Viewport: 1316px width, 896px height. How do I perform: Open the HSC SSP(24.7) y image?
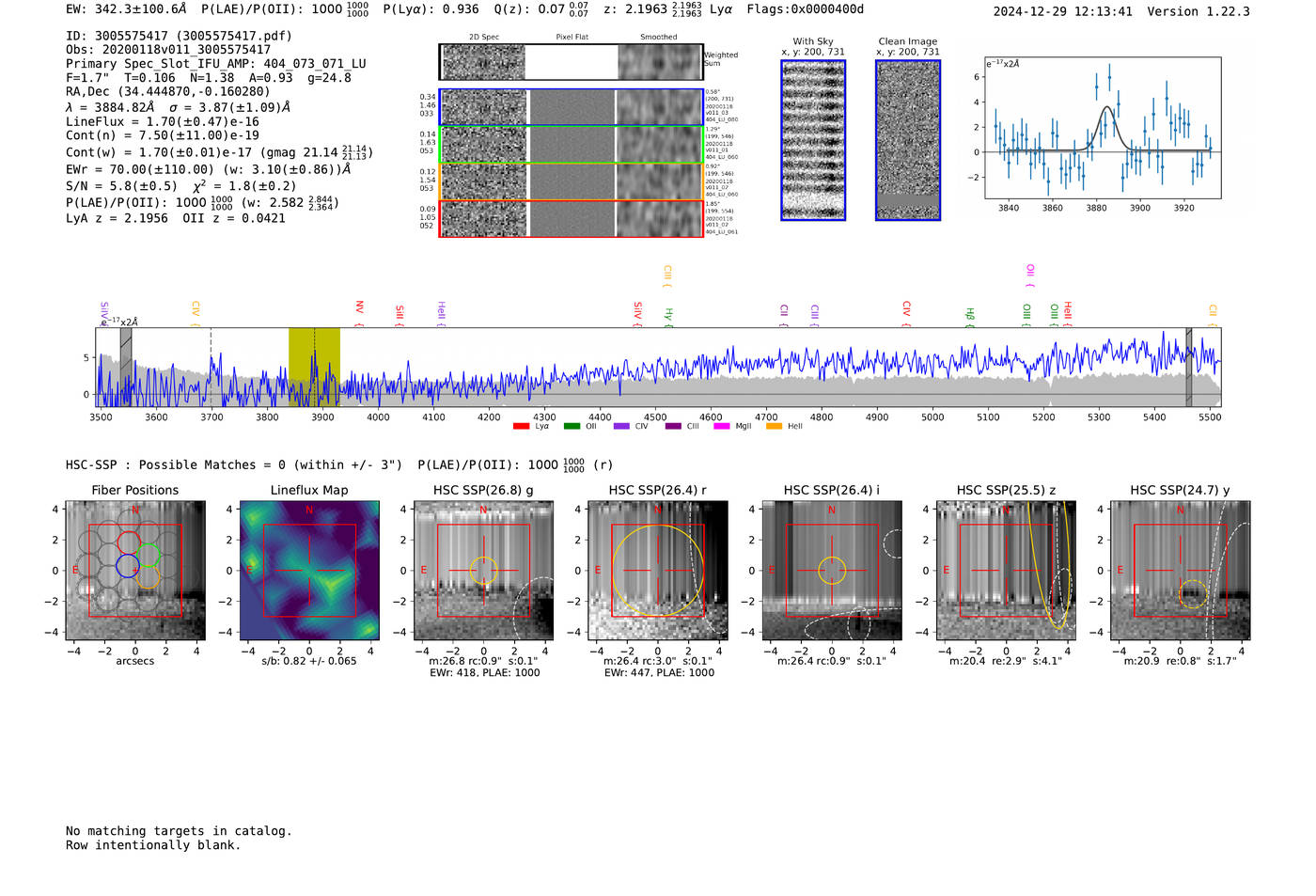click(x=1181, y=570)
